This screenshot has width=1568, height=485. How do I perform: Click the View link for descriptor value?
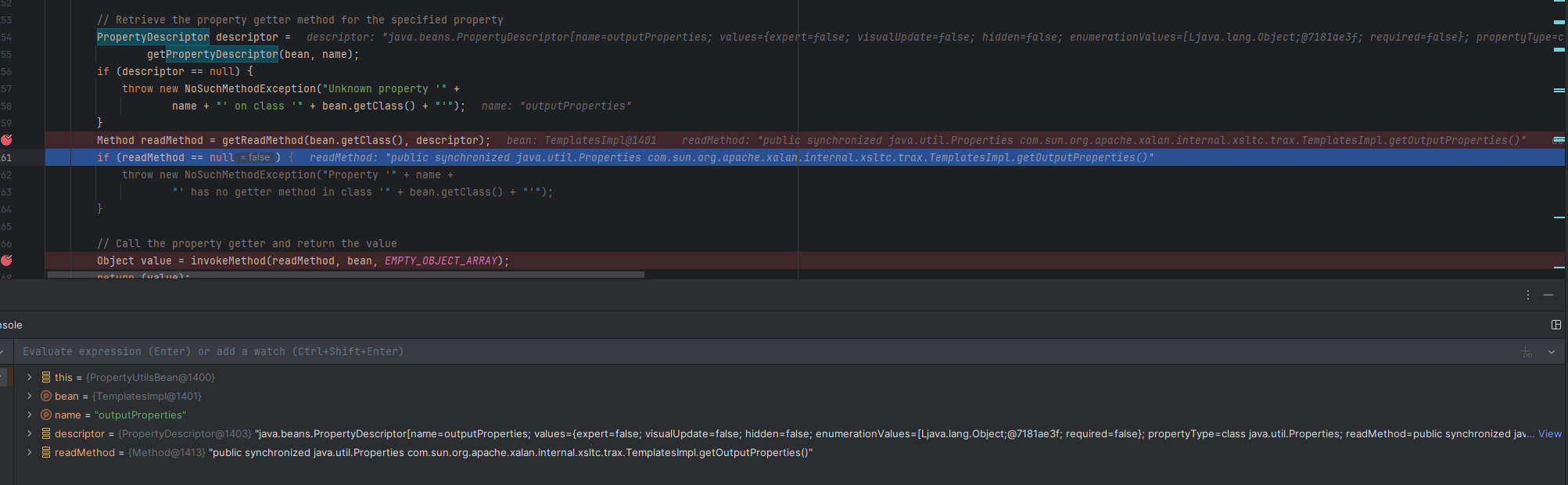pyautogui.click(x=1549, y=433)
